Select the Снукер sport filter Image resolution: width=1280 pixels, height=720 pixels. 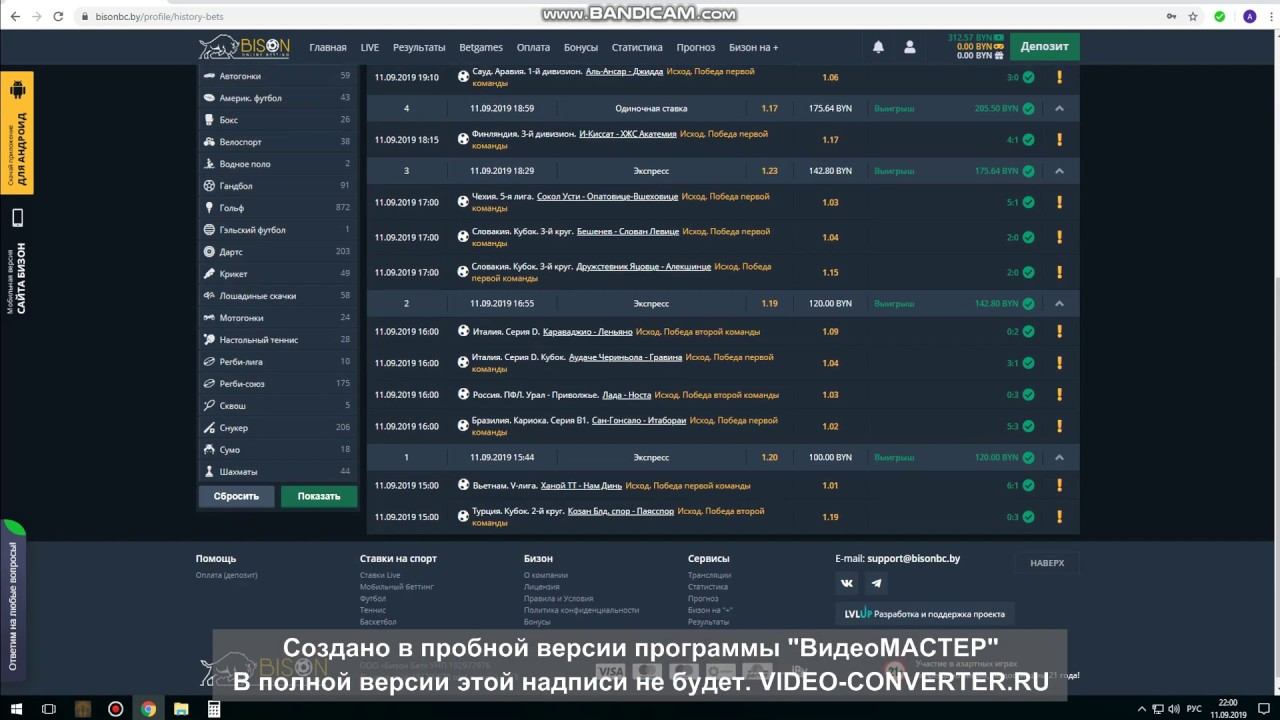(278, 428)
